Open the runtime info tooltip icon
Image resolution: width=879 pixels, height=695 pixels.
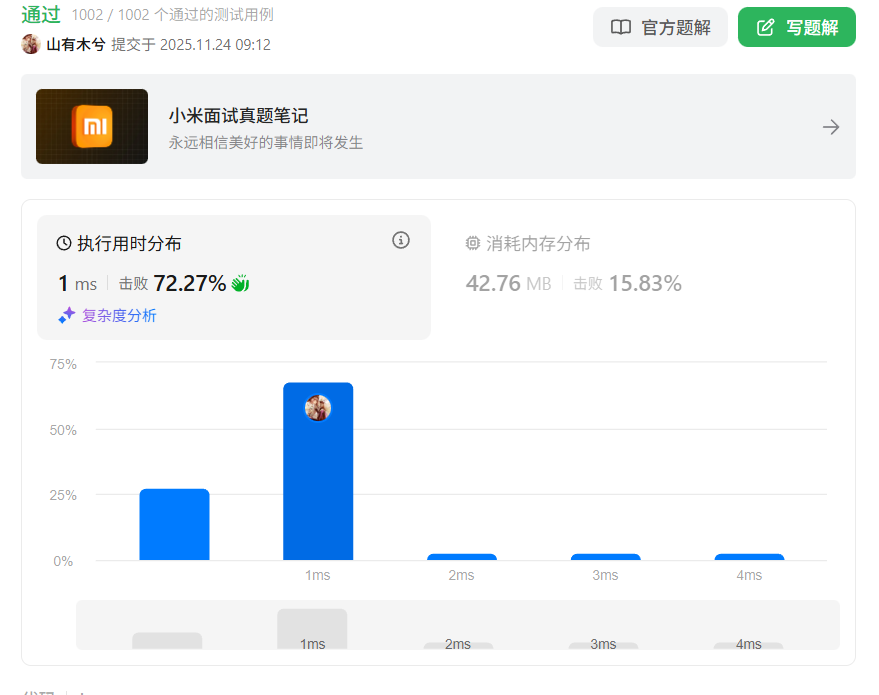(401, 241)
